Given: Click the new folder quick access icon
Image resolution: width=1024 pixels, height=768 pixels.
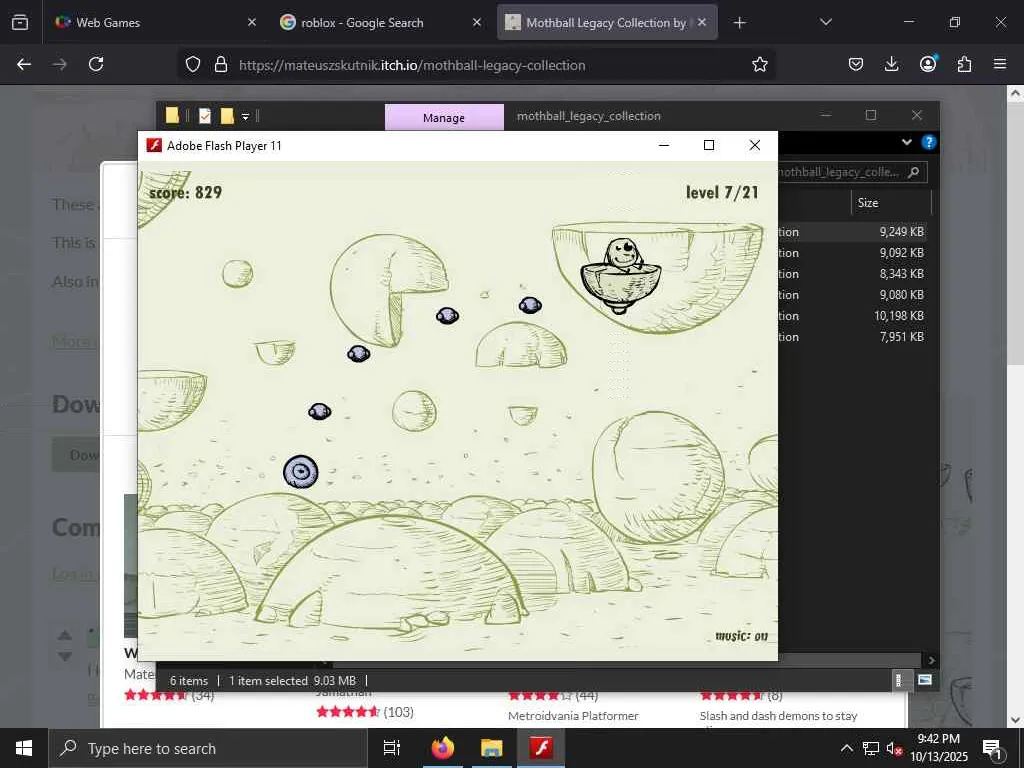Looking at the screenshot, I should coord(227,116).
